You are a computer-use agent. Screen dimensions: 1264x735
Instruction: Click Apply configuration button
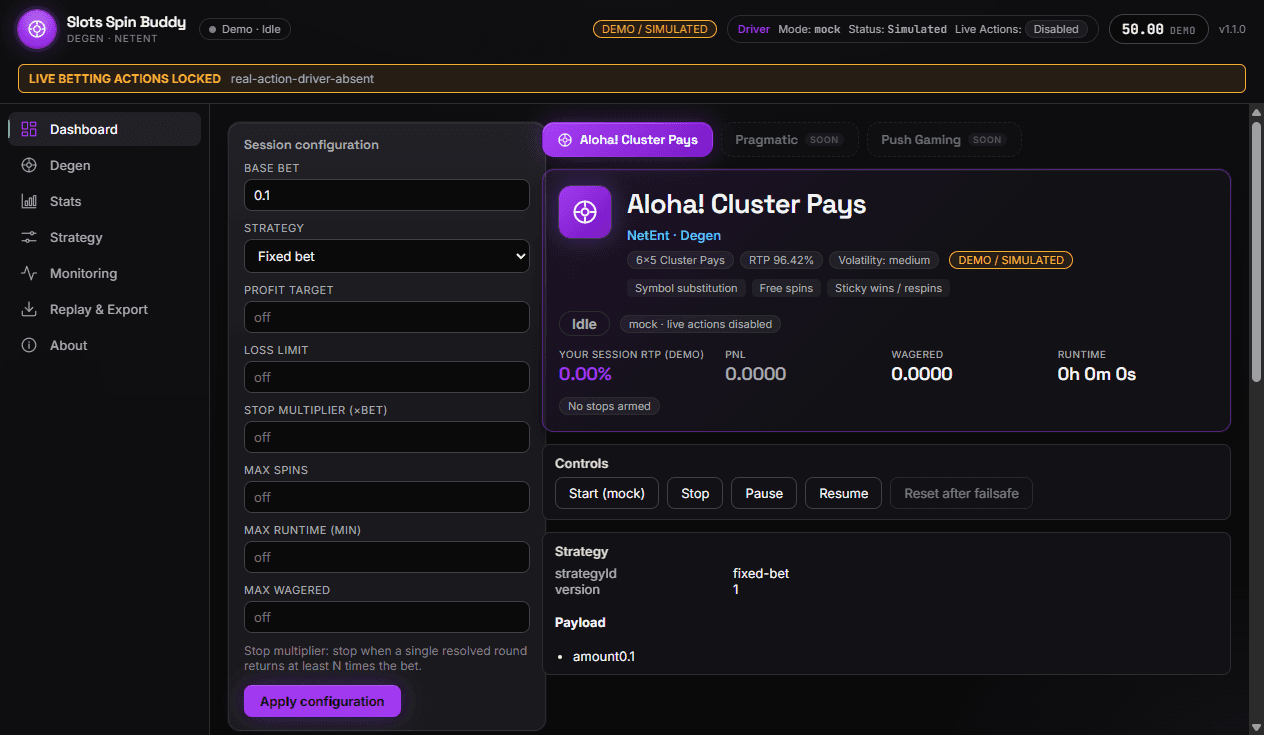[x=322, y=701]
